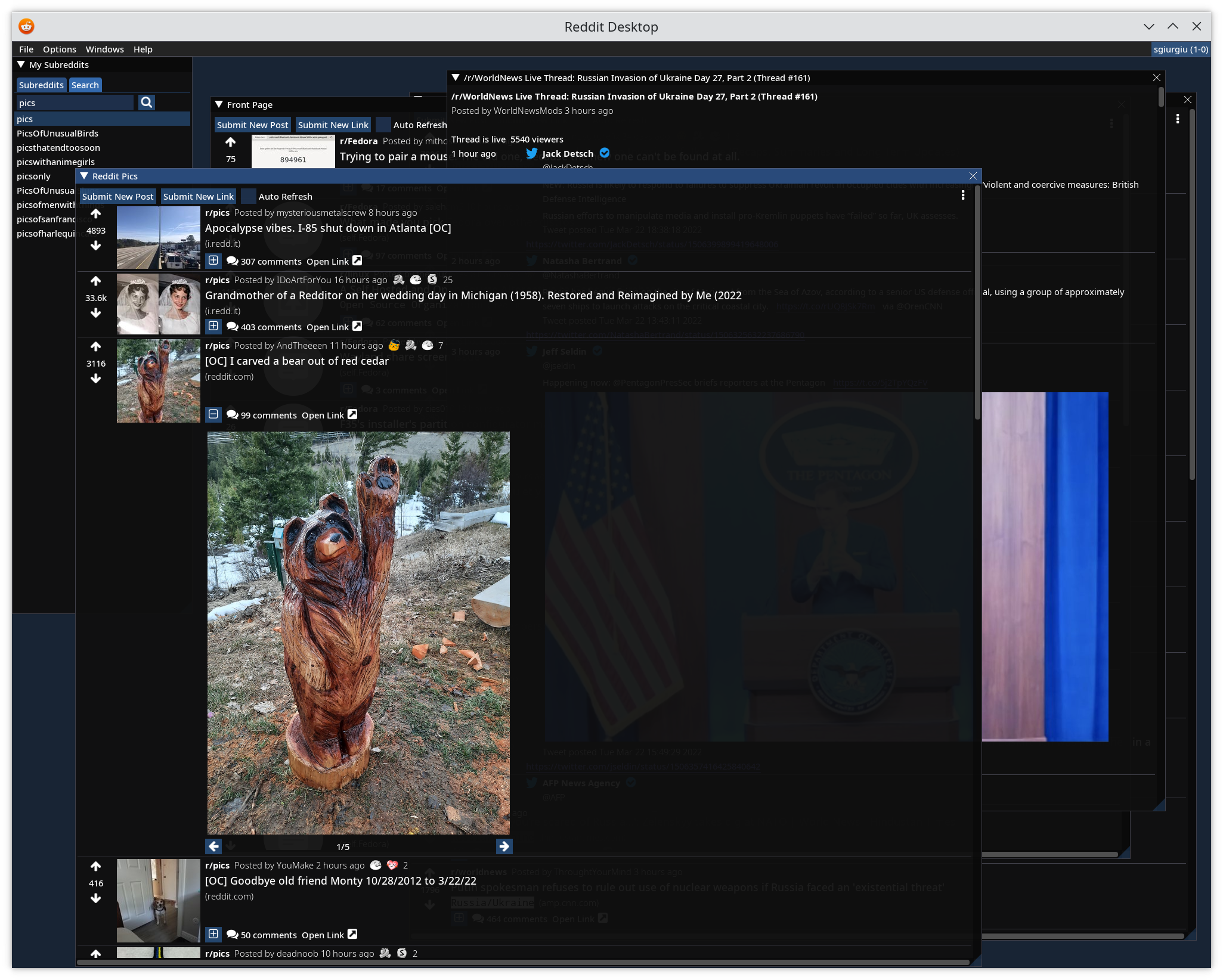The width and height of the screenshot is (1223, 980).
Task: Close the WorldNews Live Thread window
Action: pos(1157,77)
